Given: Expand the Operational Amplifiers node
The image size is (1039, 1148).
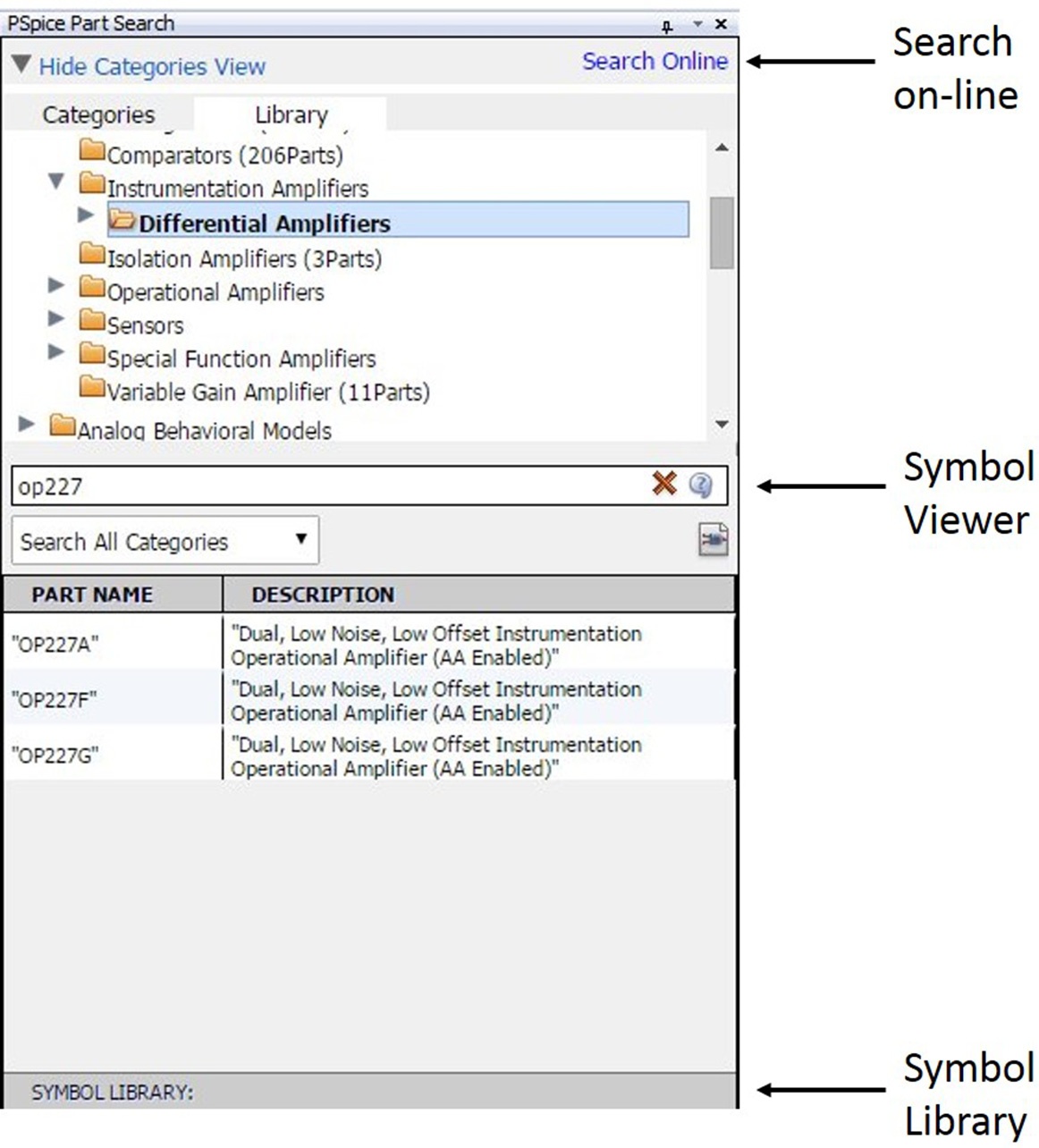Looking at the screenshot, I should pos(56,285).
